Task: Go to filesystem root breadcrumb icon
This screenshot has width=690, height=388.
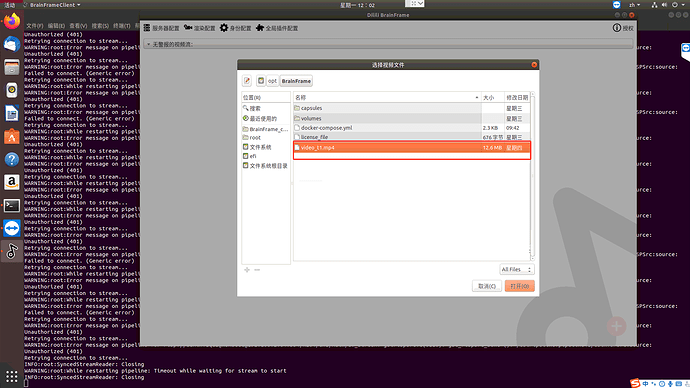Action: pos(261,81)
